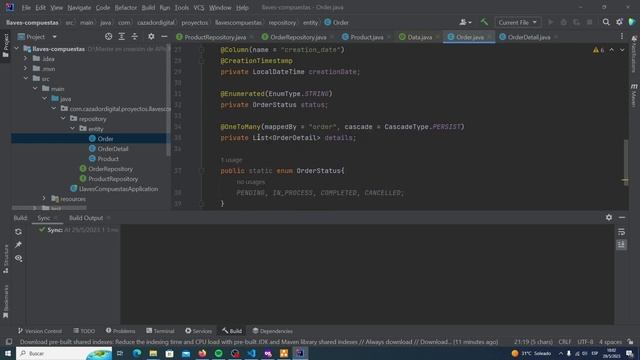Expand the .mvn folder
640x360 pixels.
[26, 69]
